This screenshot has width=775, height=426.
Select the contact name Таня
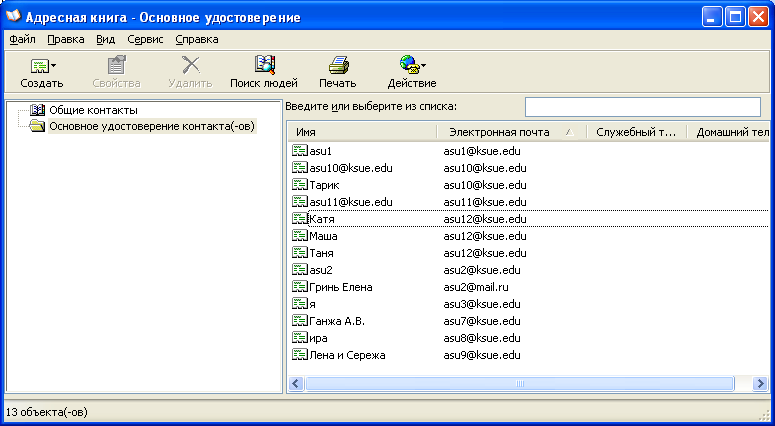click(321, 253)
